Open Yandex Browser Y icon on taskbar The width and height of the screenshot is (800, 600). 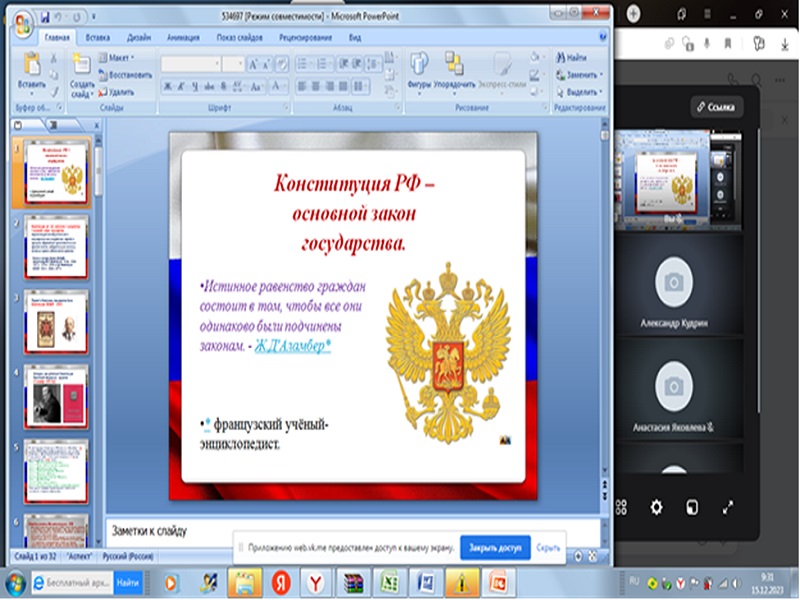click(316, 583)
